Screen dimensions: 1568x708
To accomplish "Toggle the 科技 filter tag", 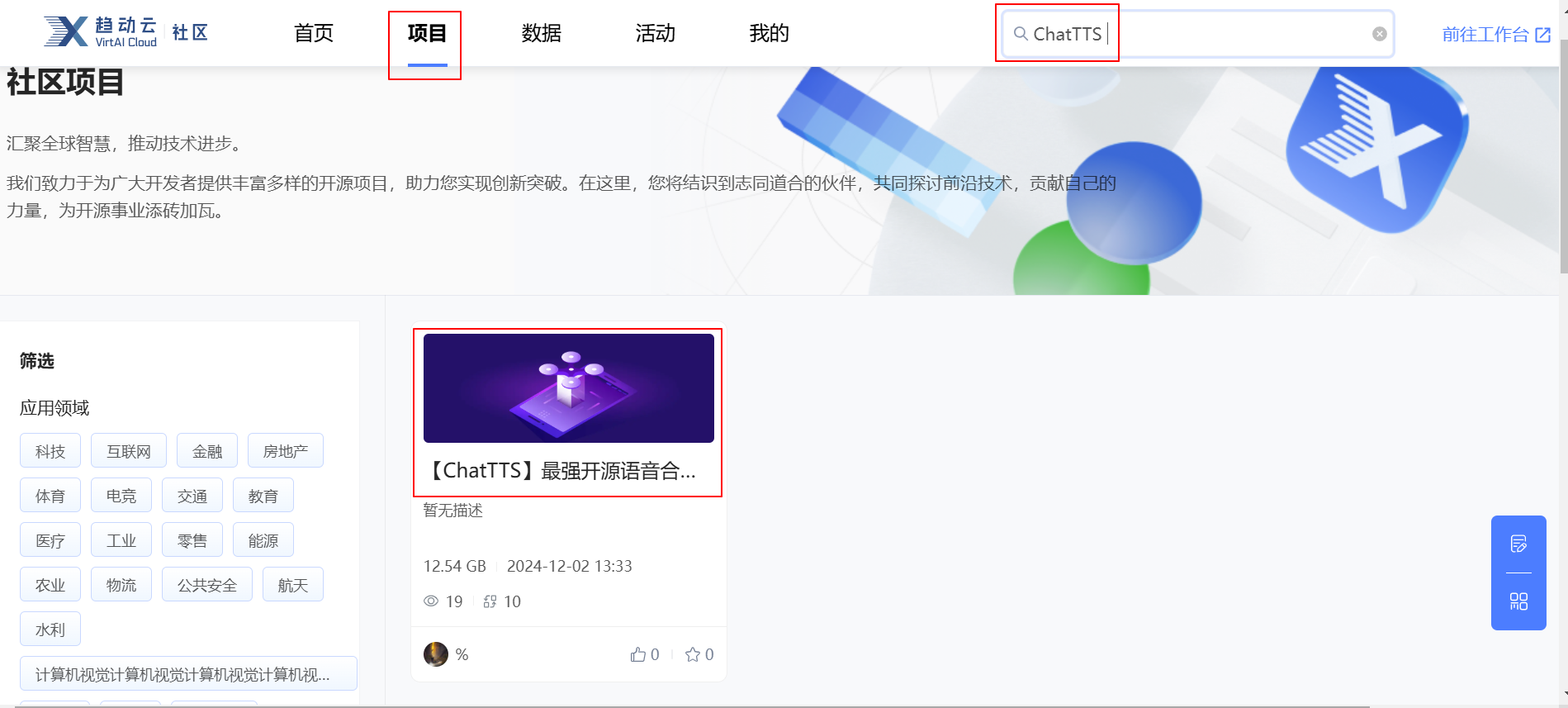I will point(50,451).
